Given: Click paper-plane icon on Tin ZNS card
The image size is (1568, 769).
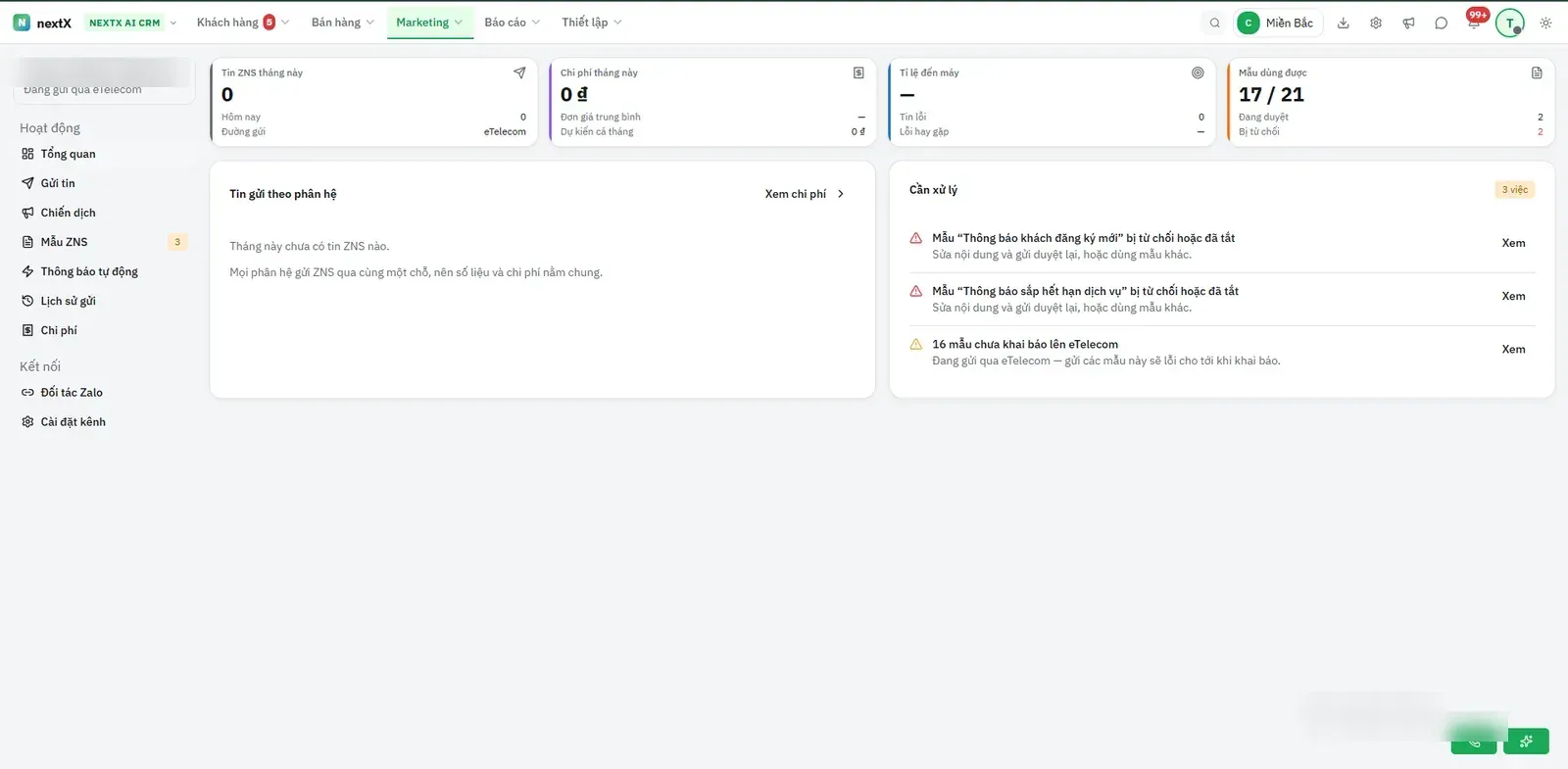Looking at the screenshot, I should [x=519, y=72].
